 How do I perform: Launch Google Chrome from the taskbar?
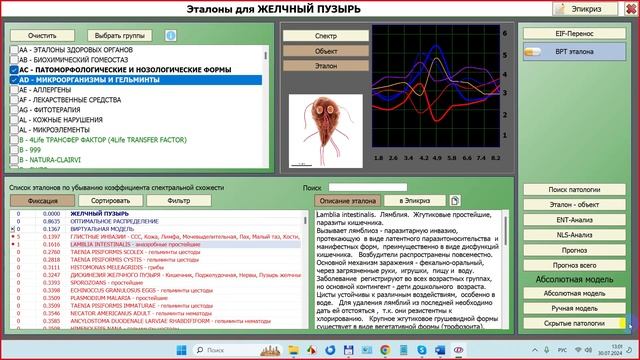(385, 350)
